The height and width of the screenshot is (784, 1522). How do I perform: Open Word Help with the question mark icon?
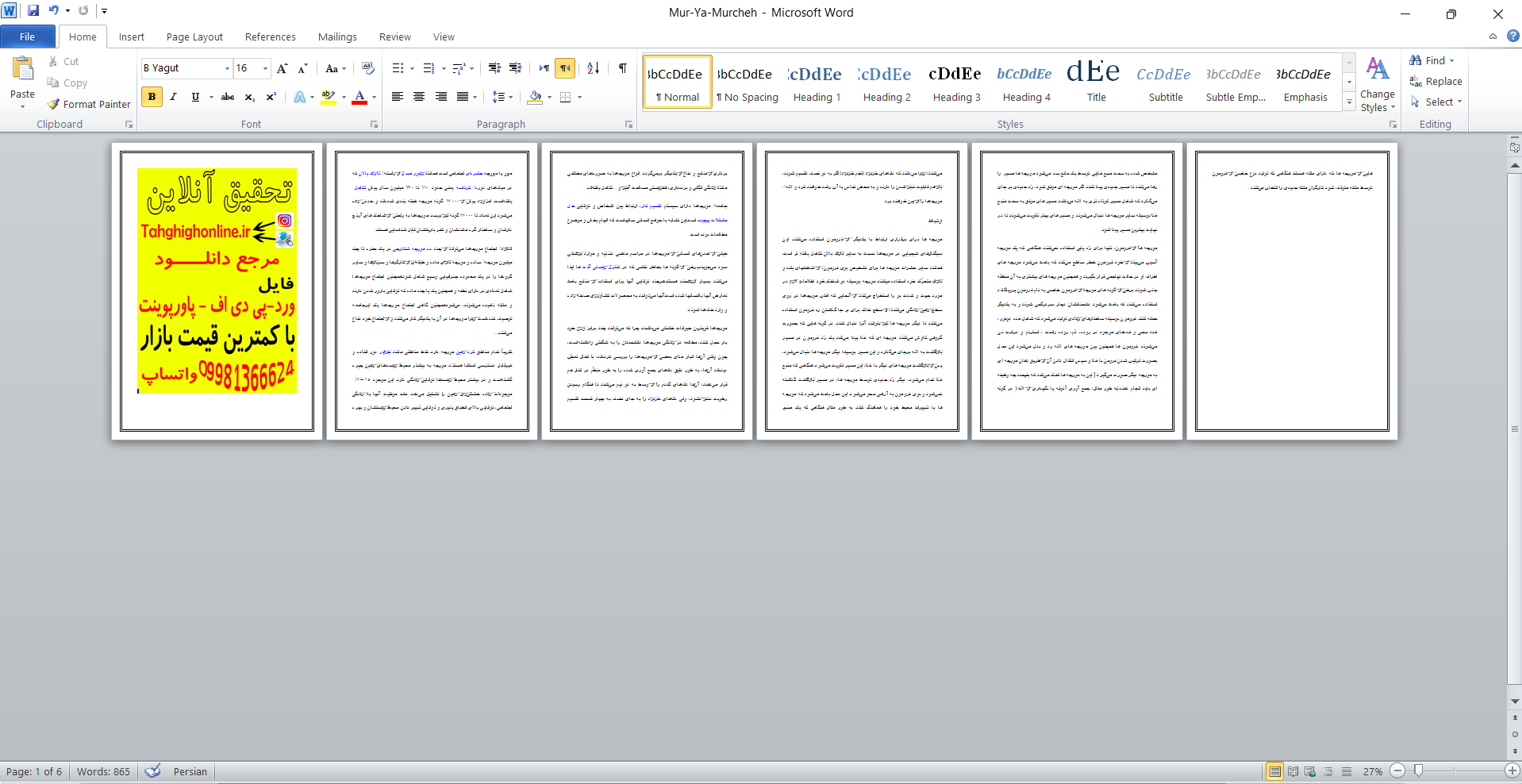pos(1512,36)
